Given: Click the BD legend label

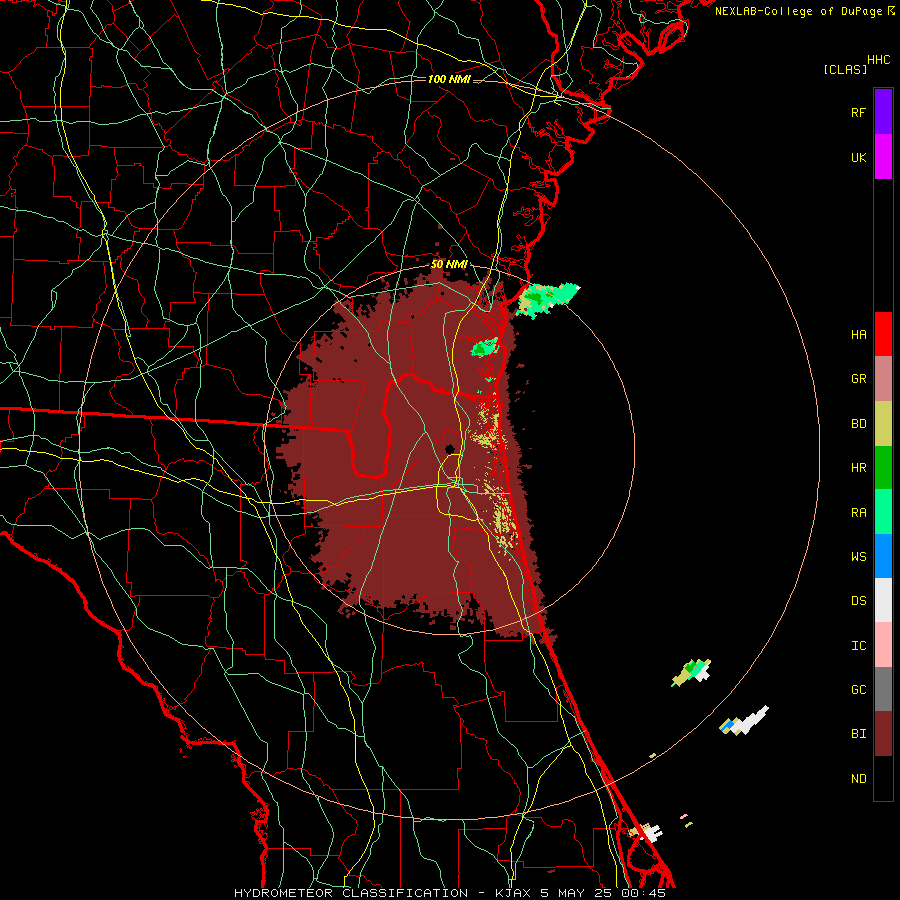Looking at the screenshot, I should tap(858, 424).
